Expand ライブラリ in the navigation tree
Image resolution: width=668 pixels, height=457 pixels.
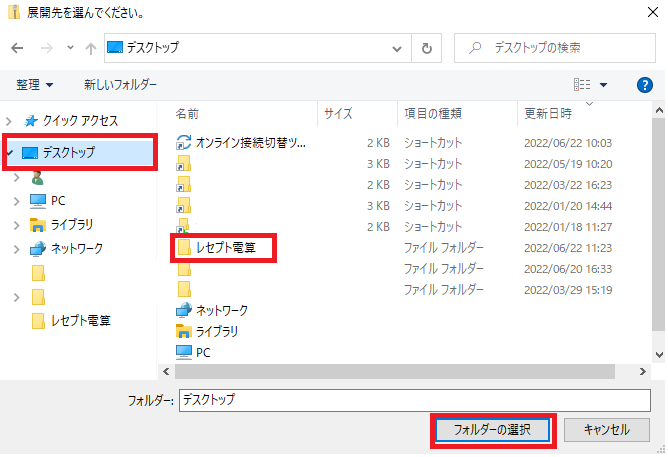coord(17,225)
